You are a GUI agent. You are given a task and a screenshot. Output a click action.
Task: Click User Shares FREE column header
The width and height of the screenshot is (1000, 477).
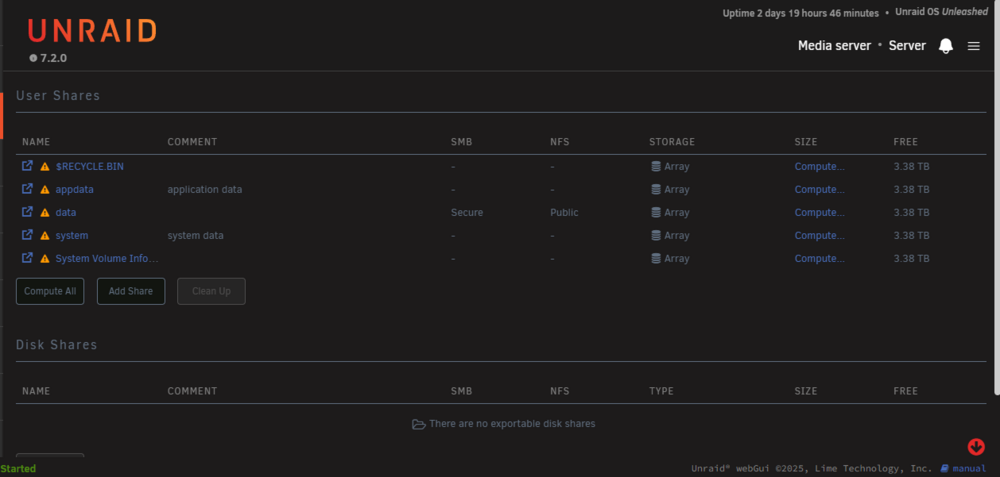coord(905,142)
